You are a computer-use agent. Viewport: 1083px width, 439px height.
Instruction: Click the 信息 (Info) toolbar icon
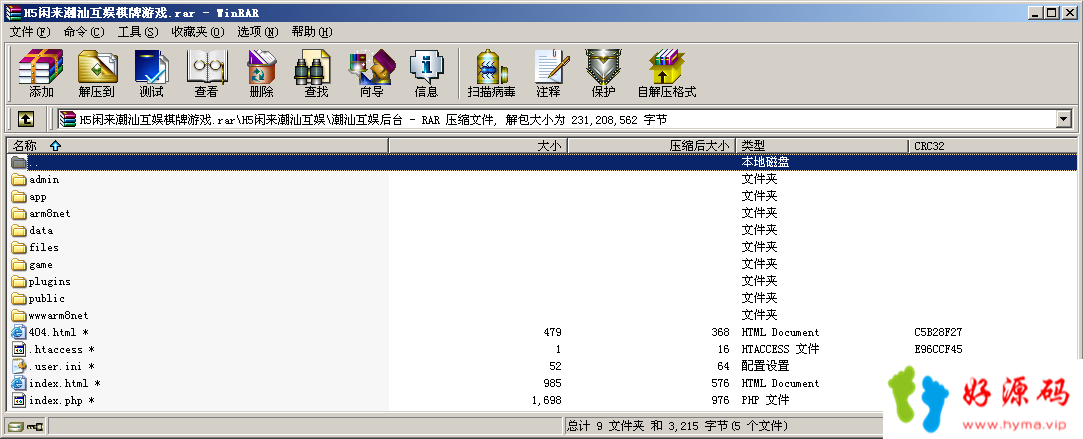(x=426, y=74)
